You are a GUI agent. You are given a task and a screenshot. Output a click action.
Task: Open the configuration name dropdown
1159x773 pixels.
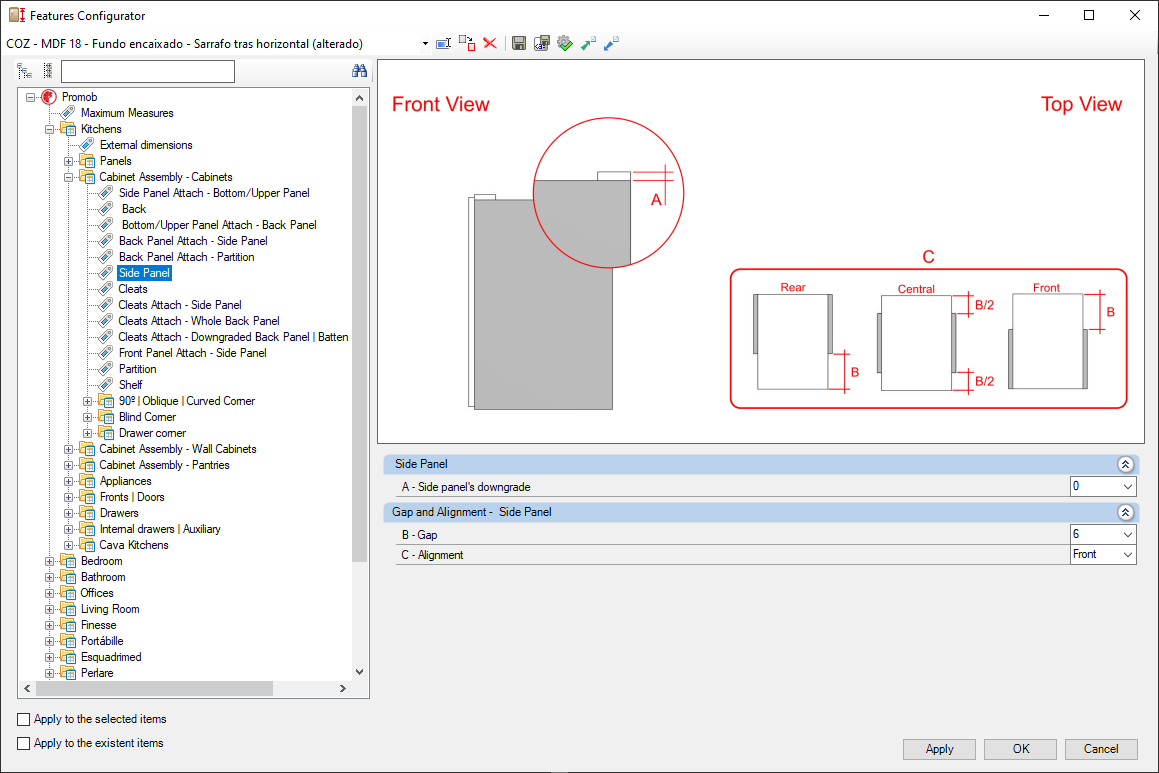[425, 44]
